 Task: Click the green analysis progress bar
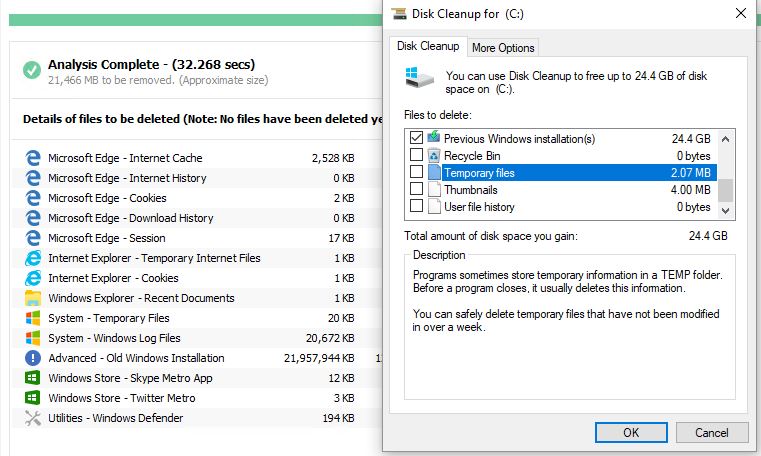(x=196, y=20)
